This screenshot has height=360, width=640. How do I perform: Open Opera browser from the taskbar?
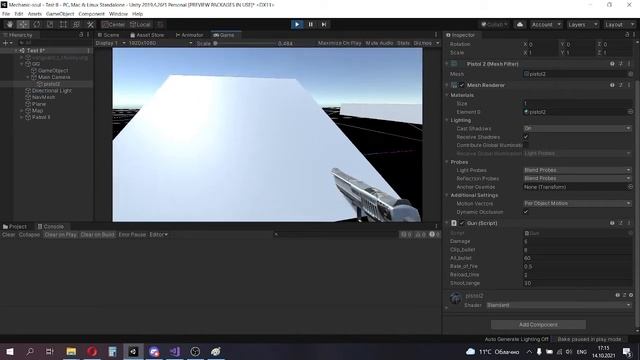(x=92, y=351)
